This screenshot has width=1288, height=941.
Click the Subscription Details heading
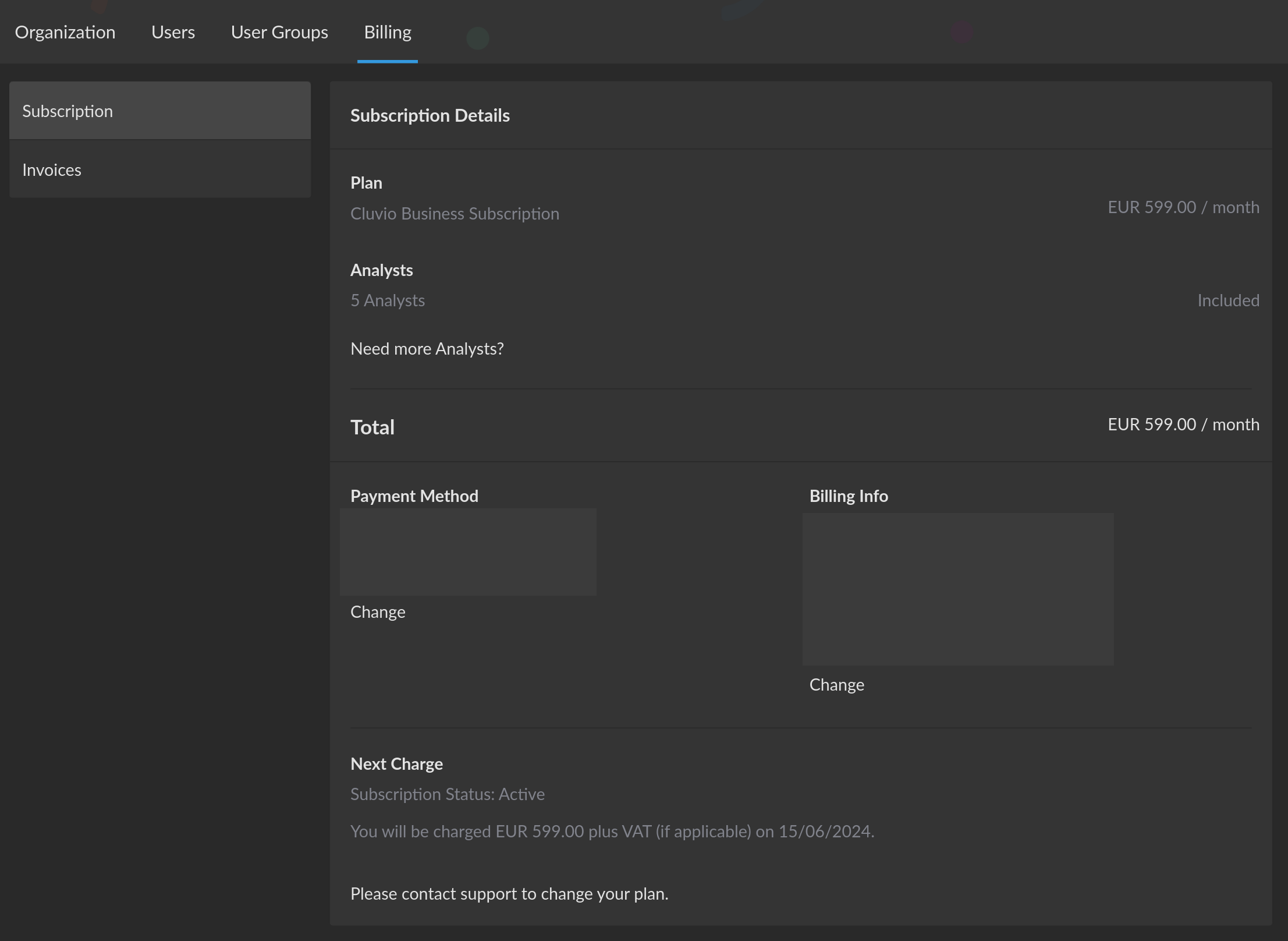tap(430, 115)
